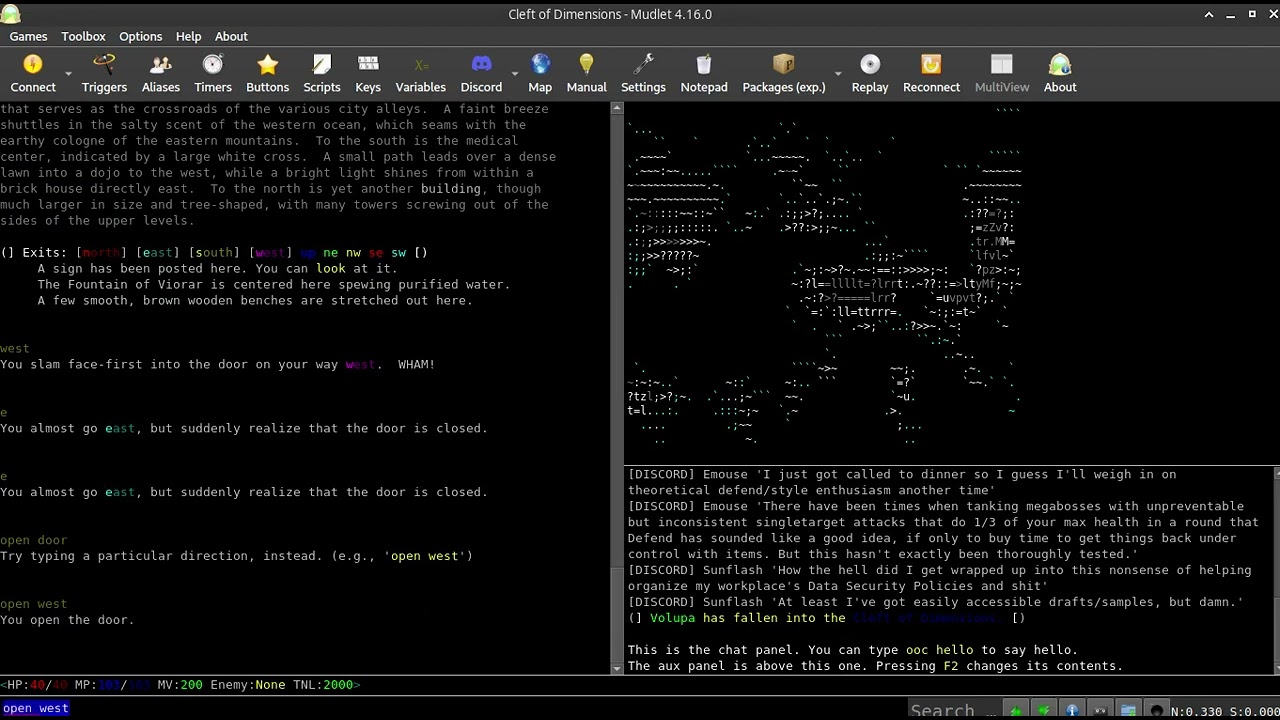Open the Notepad tool
The image size is (1280, 720).
pyautogui.click(x=704, y=74)
